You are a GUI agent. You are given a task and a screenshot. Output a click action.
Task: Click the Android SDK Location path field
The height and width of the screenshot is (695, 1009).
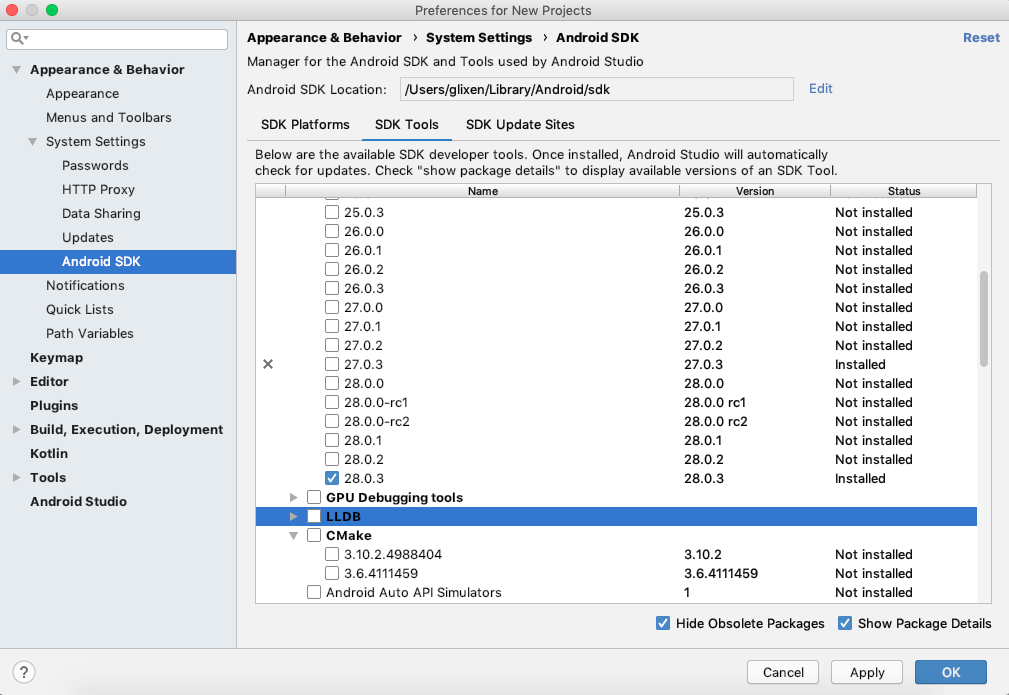[x=597, y=89]
